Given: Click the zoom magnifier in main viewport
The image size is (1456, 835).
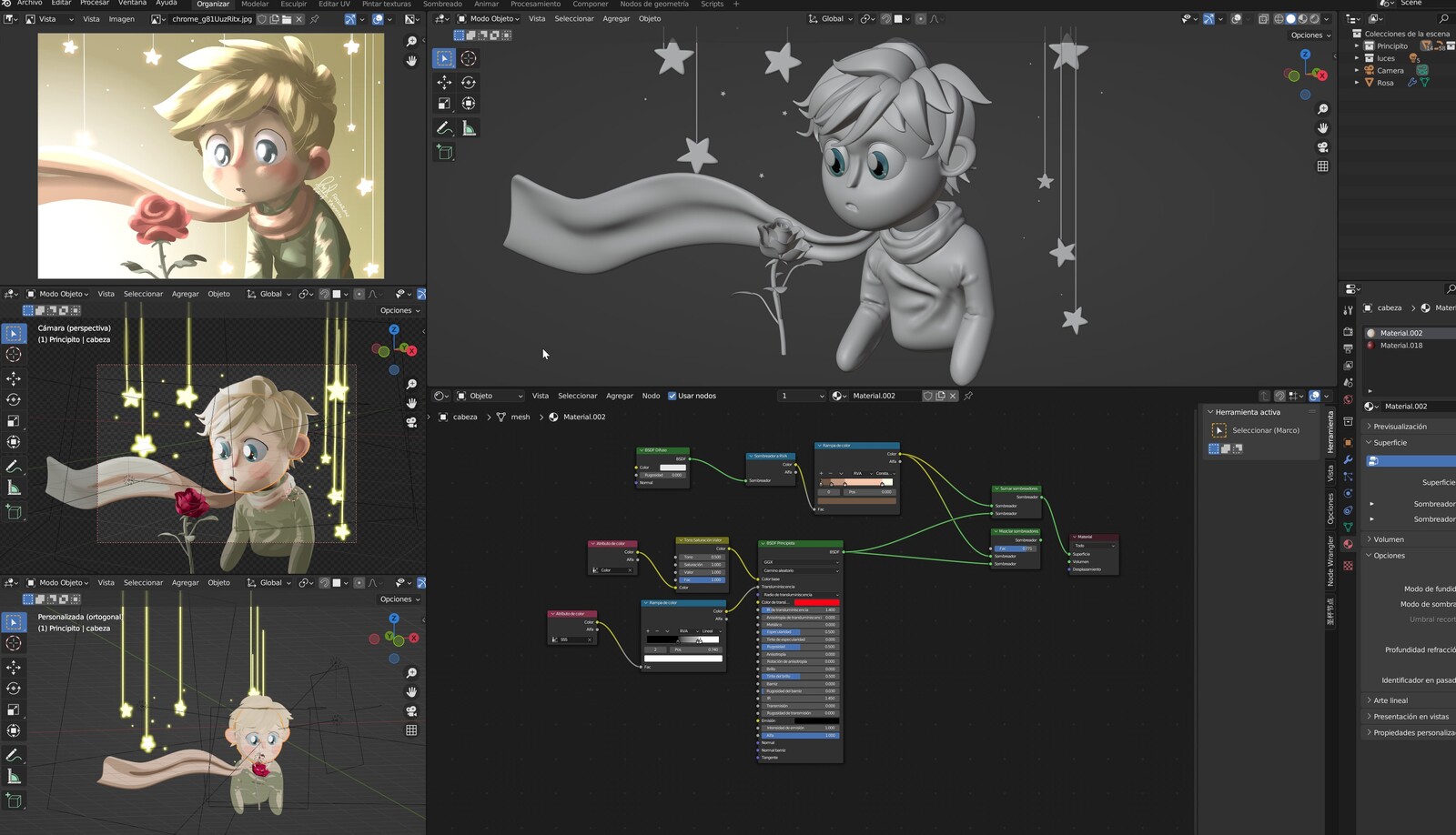Looking at the screenshot, I should [1322, 109].
